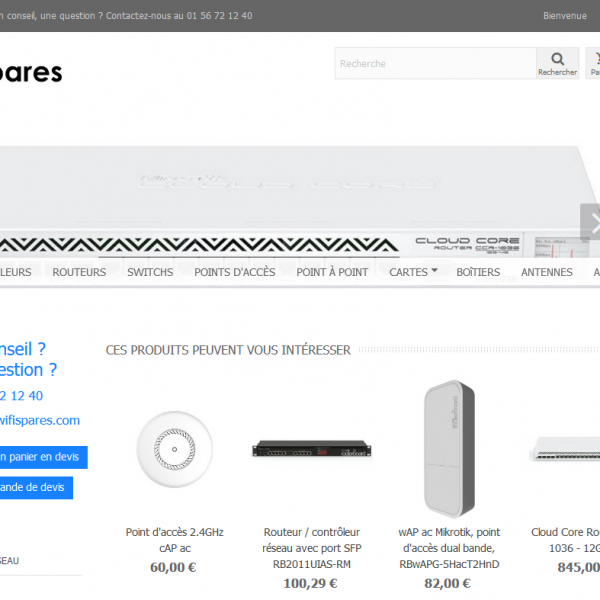Image resolution: width=600 pixels, height=600 pixels.
Task: Open wAP ac Mikrotik RBwAPG-5HacT2HnD link
Action: (449, 548)
